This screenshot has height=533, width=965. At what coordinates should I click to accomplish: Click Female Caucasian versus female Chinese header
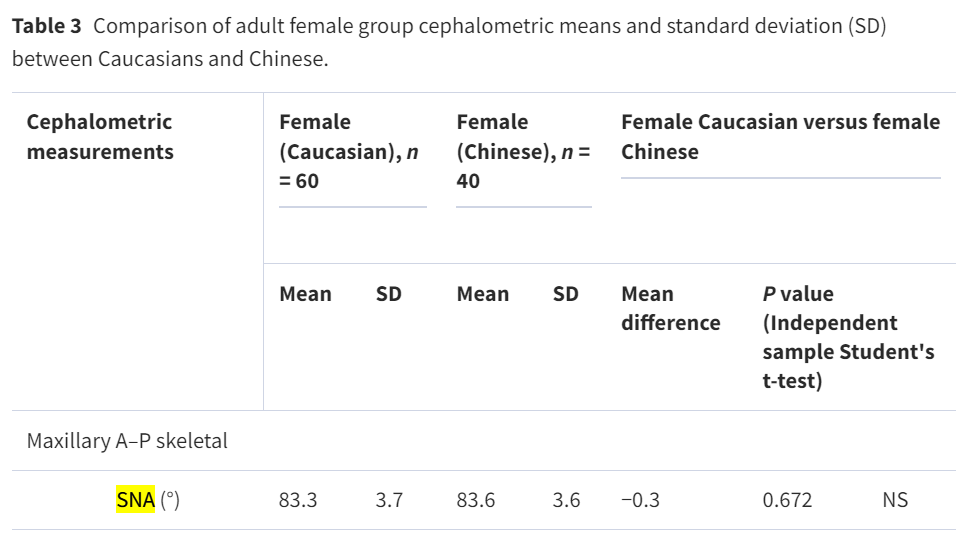[780, 137]
